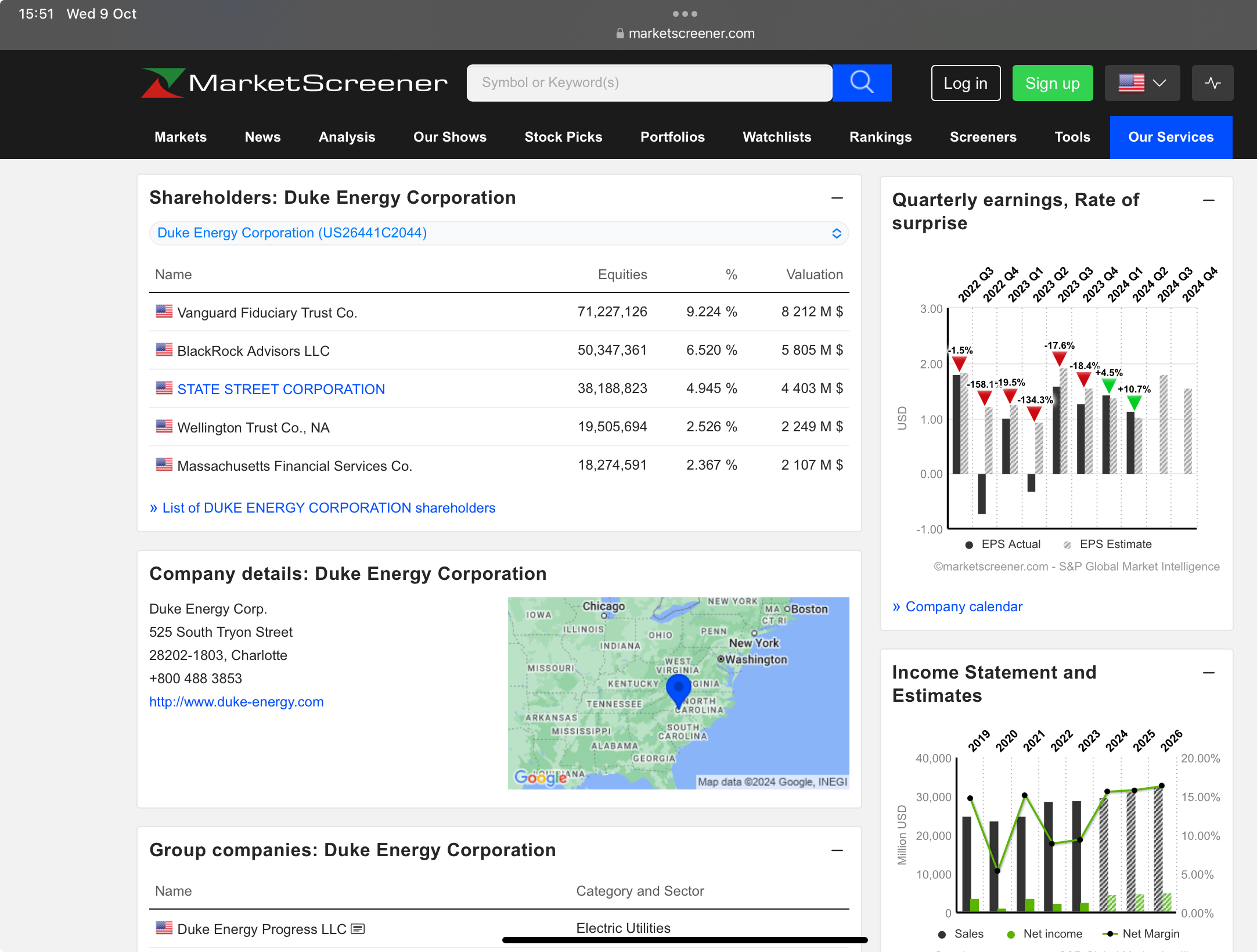Open the Portfolios menu
The height and width of the screenshot is (952, 1257).
point(672,137)
